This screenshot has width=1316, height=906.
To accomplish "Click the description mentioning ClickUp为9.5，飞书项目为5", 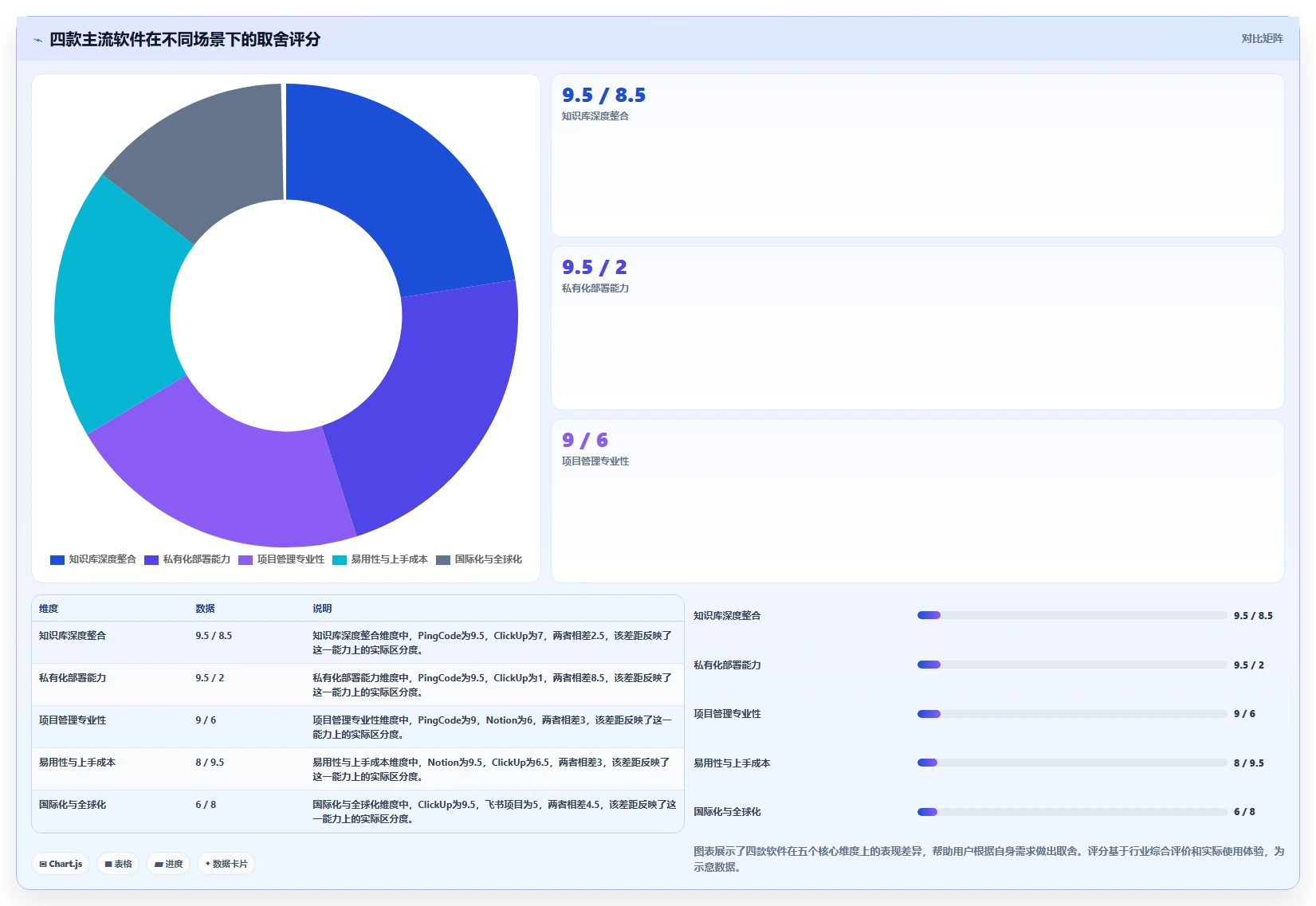I will pyautogui.click(x=494, y=812).
